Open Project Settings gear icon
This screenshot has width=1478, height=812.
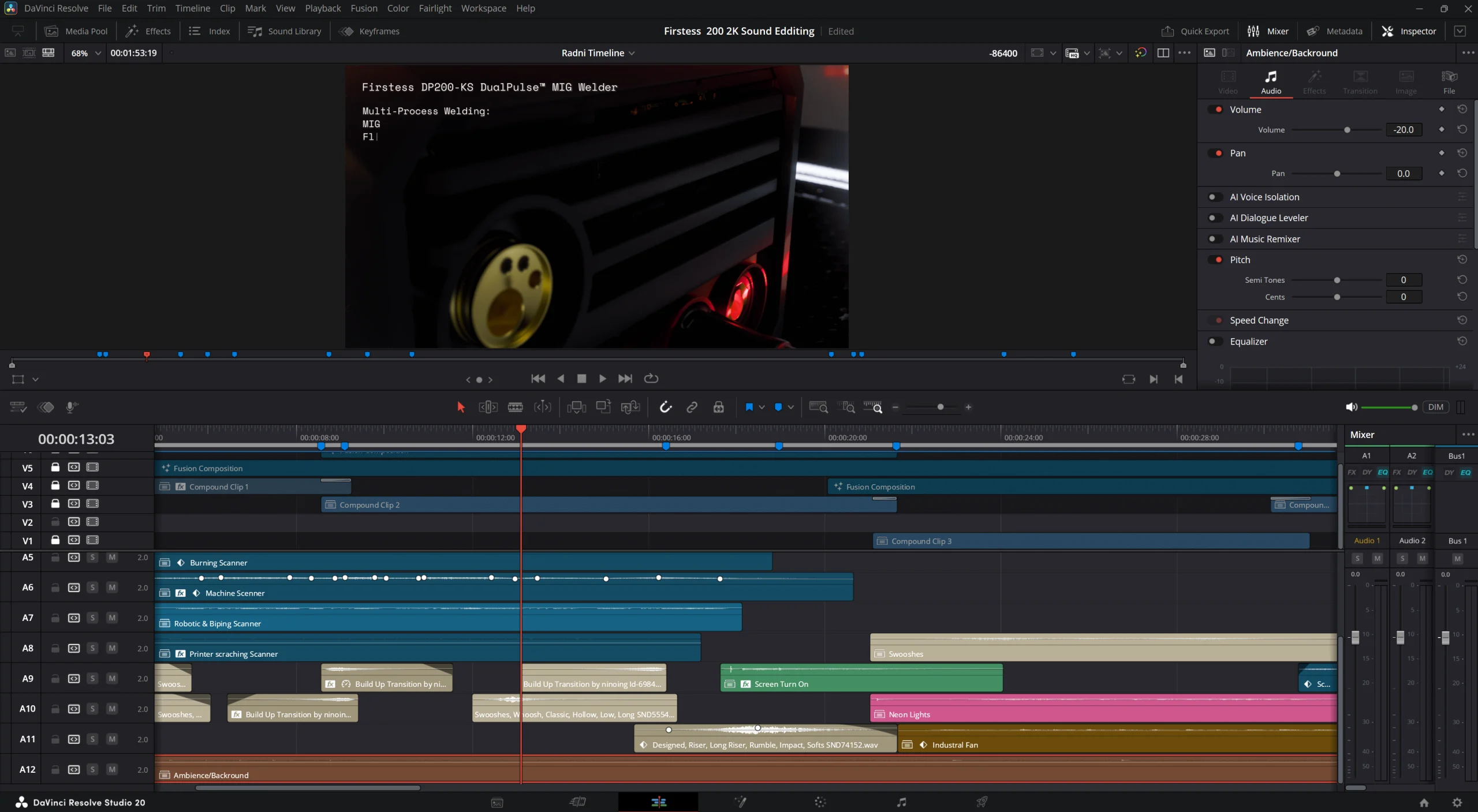[1457, 803]
